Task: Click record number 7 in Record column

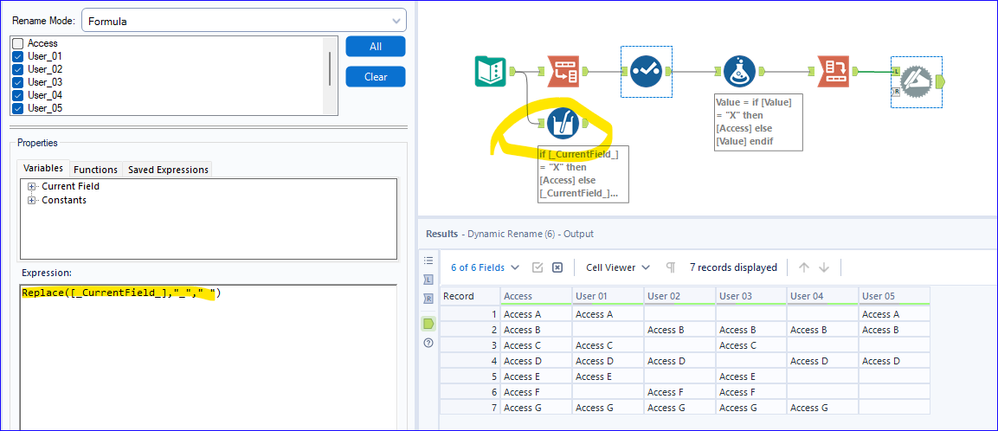Action: click(x=470, y=407)
